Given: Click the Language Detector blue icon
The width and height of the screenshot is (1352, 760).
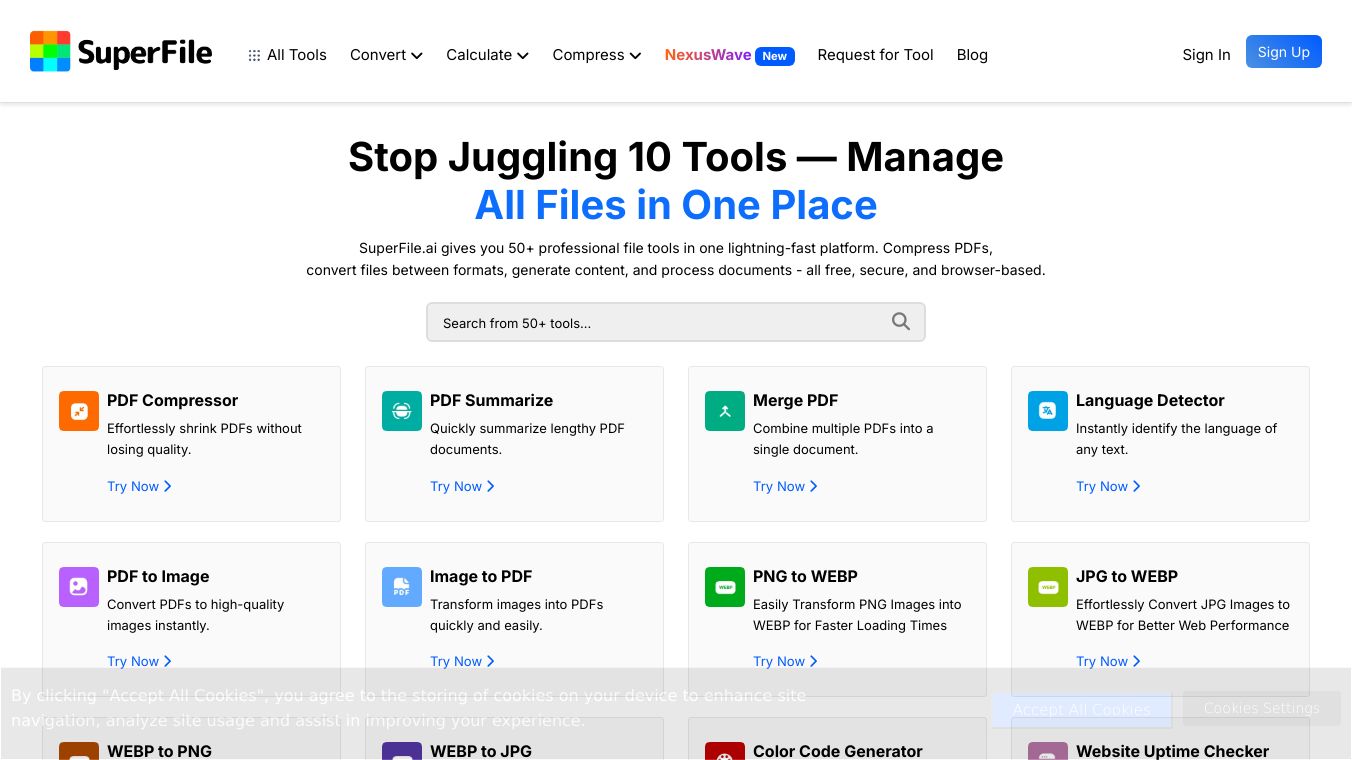Looking at the screenshot, I should (1048, 411).
